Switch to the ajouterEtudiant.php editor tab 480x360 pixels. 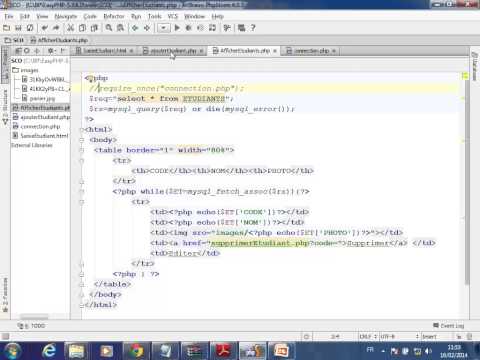(x=173, y=51)
